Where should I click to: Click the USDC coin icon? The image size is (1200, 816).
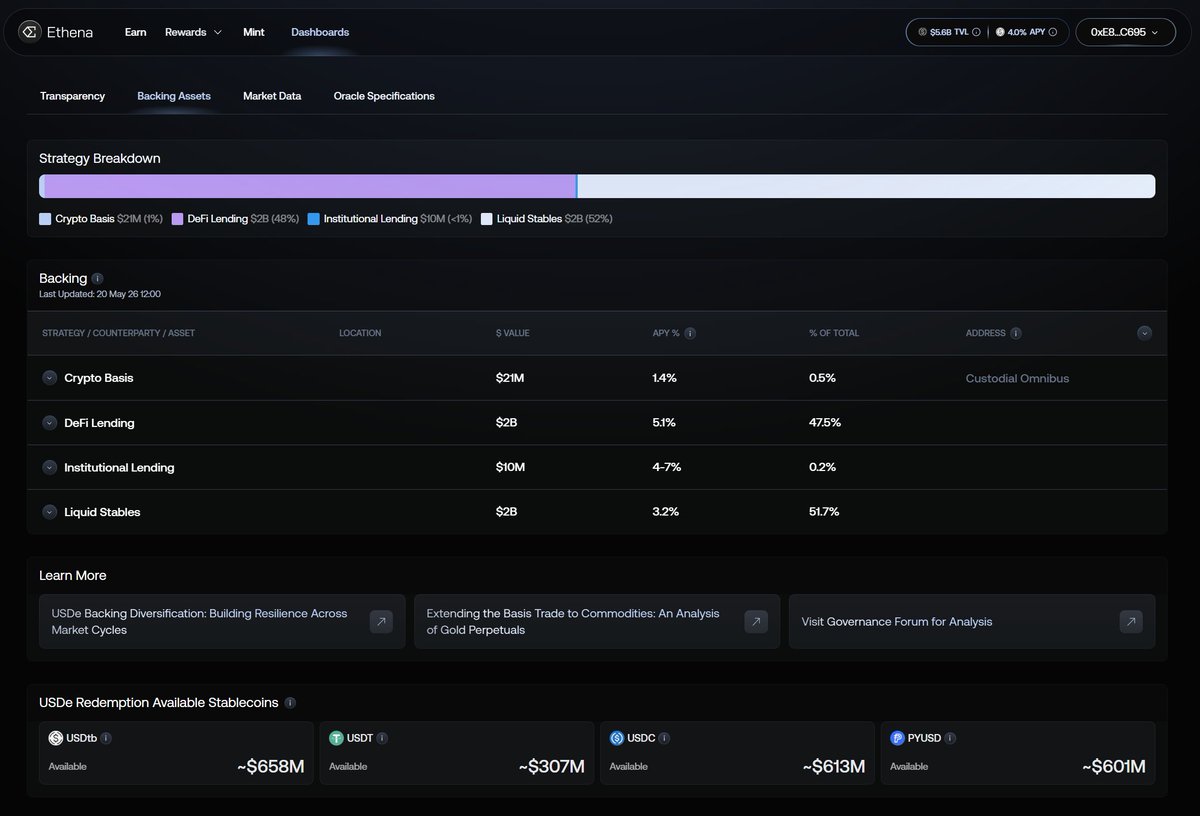click(x=617, y=738)
